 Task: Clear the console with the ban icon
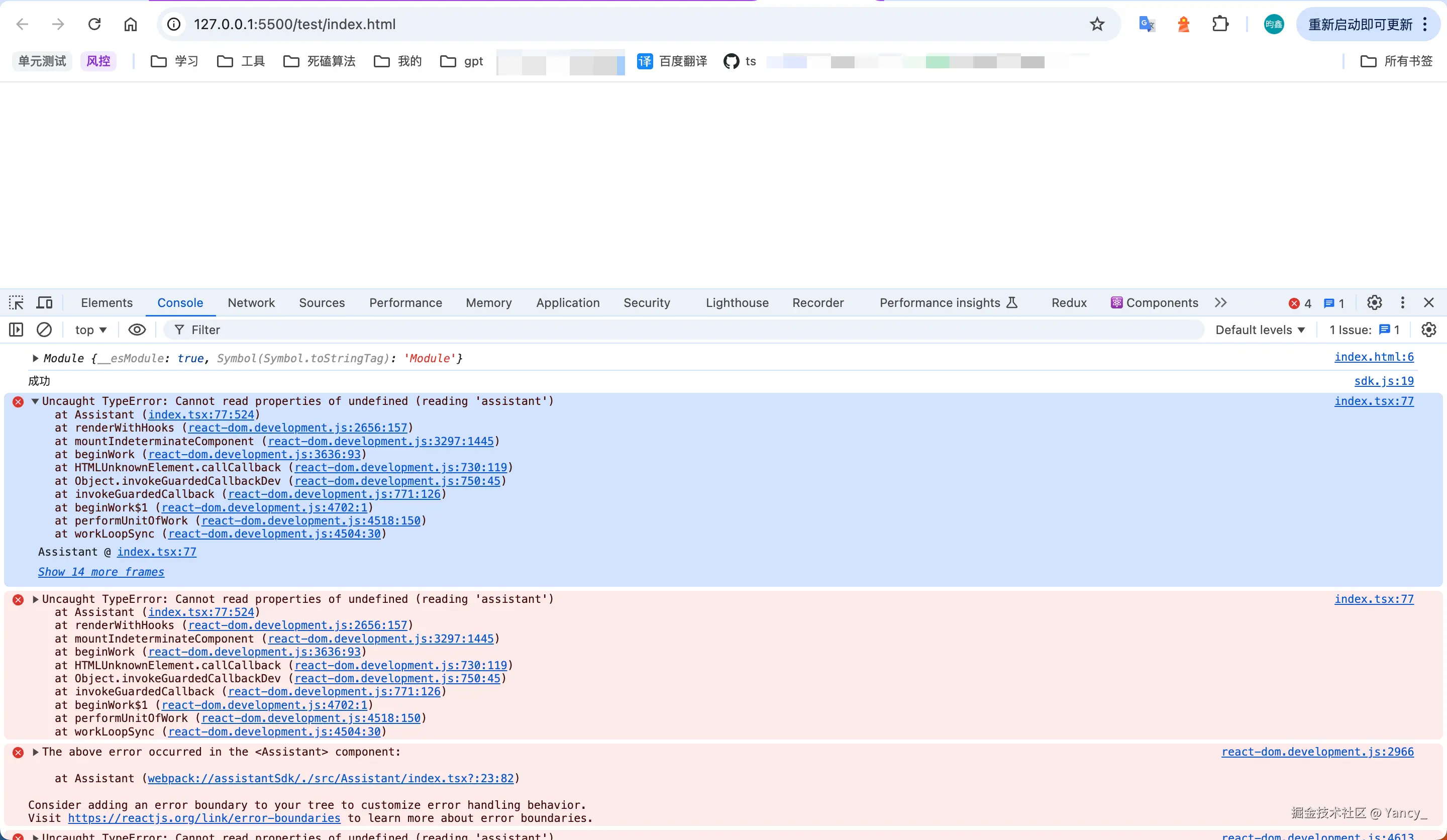(44, 330)
